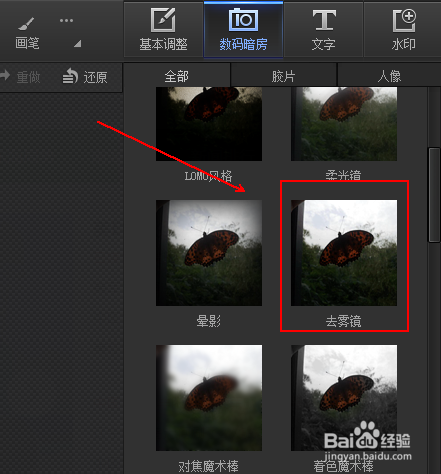
Task: Click the LOMO风格 label text
Action: pyautogui.click(x=208, y=176)
